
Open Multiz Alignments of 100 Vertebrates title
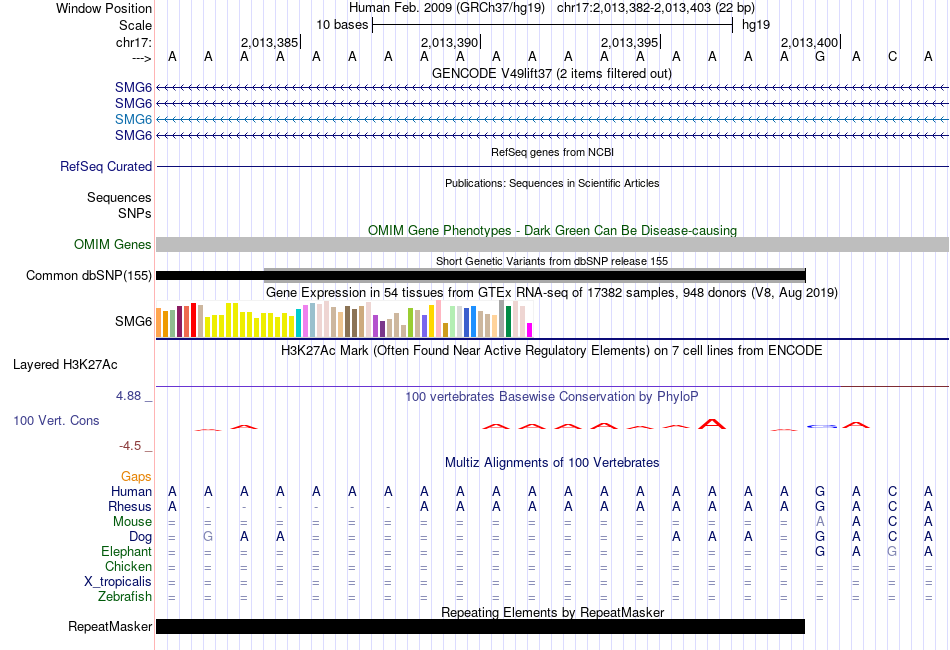coord(552,463)
